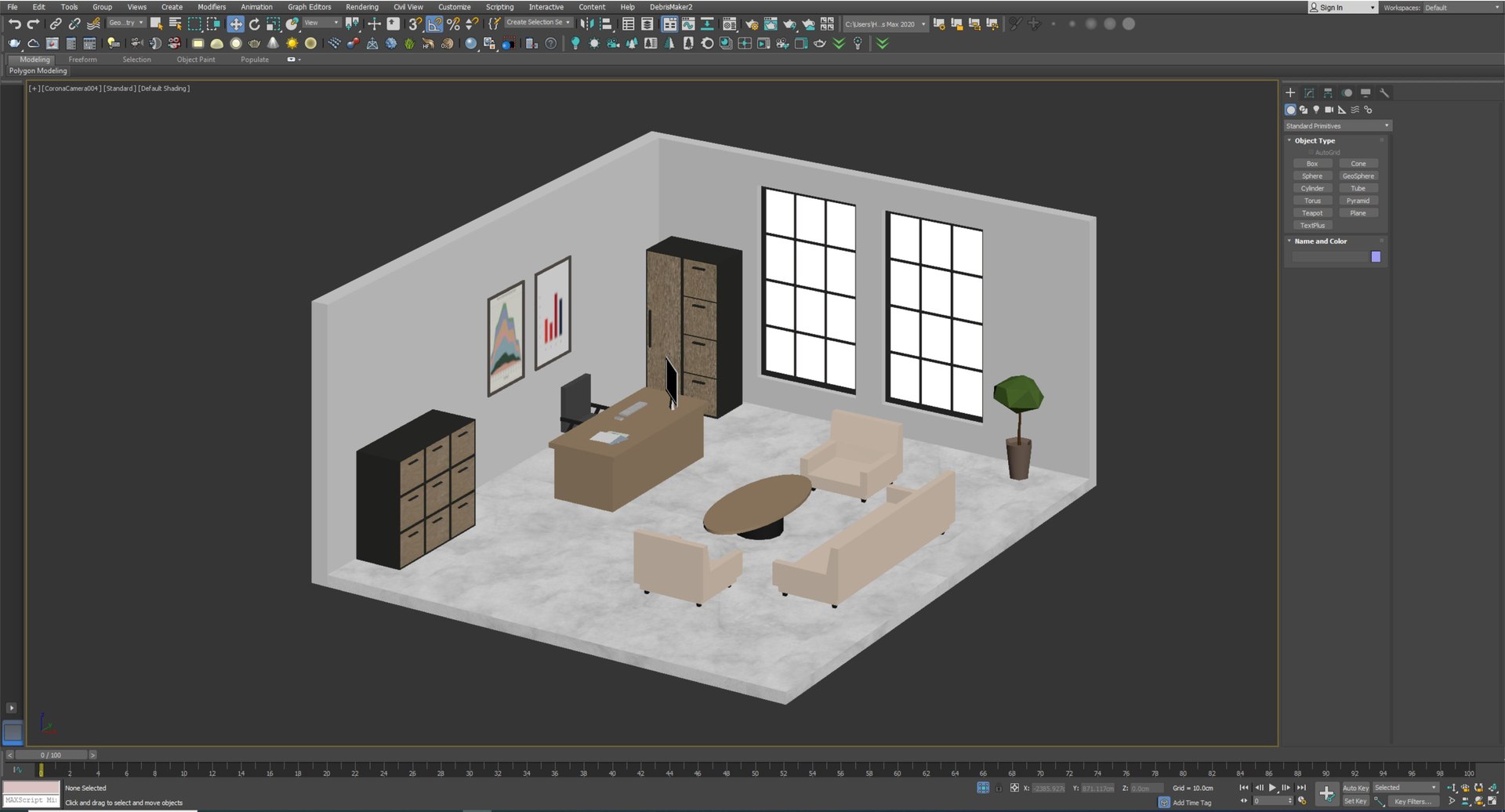Click the Maximize Viewport Toggle icon
The height and width of the screenshot is (812, 1505).
tap(1492, 801)
